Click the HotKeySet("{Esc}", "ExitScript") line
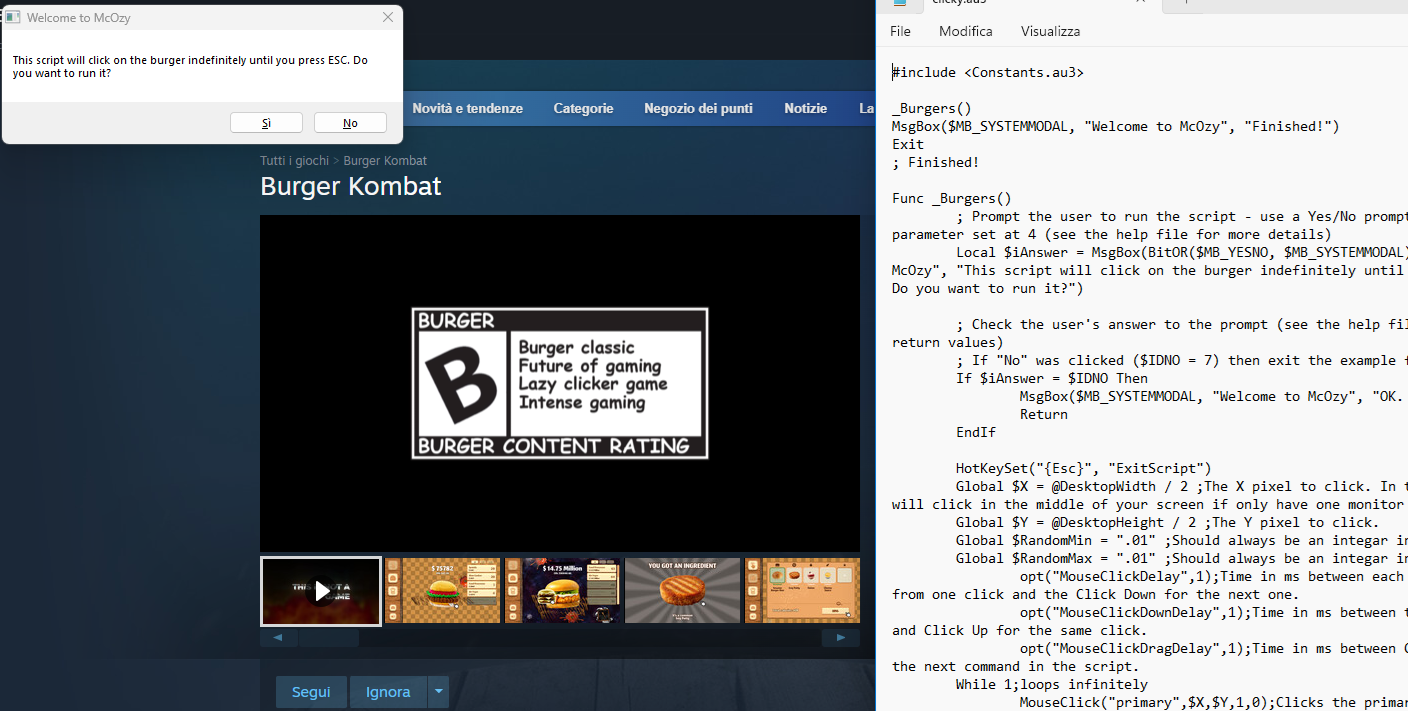Screen dimensions: 1411x711 point(1084,468)
